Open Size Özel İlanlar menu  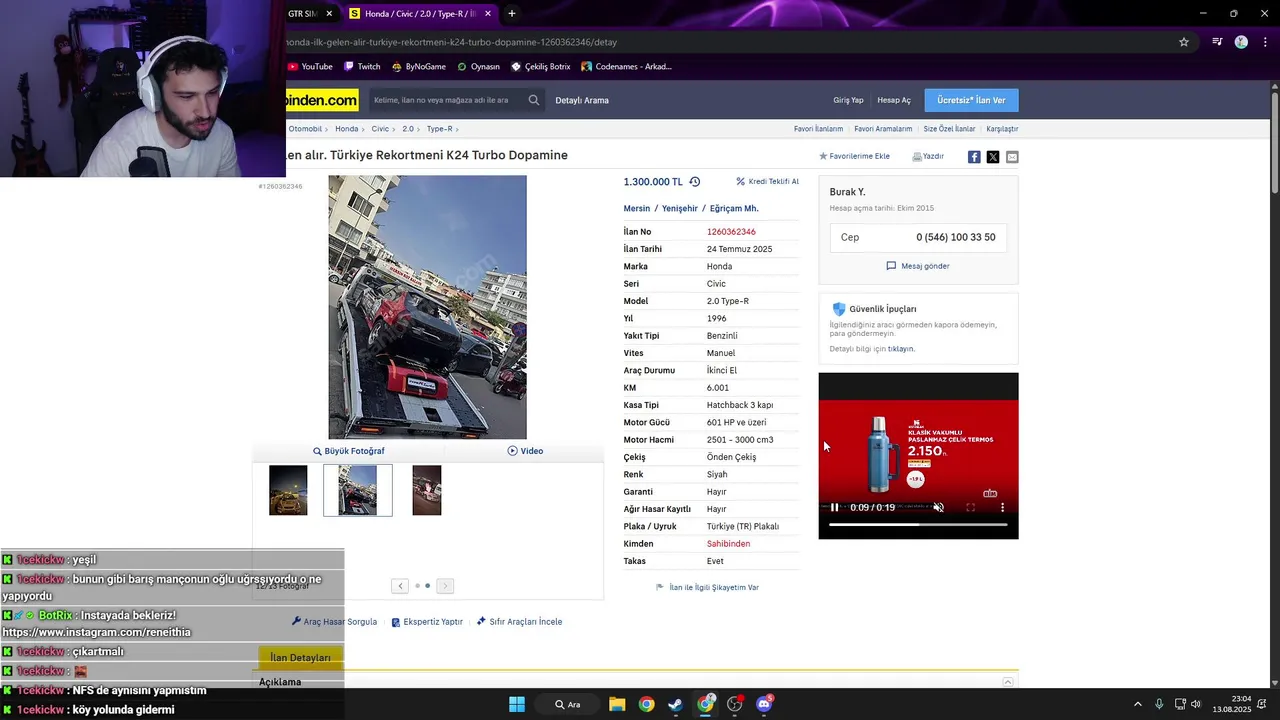click(949, 129)
